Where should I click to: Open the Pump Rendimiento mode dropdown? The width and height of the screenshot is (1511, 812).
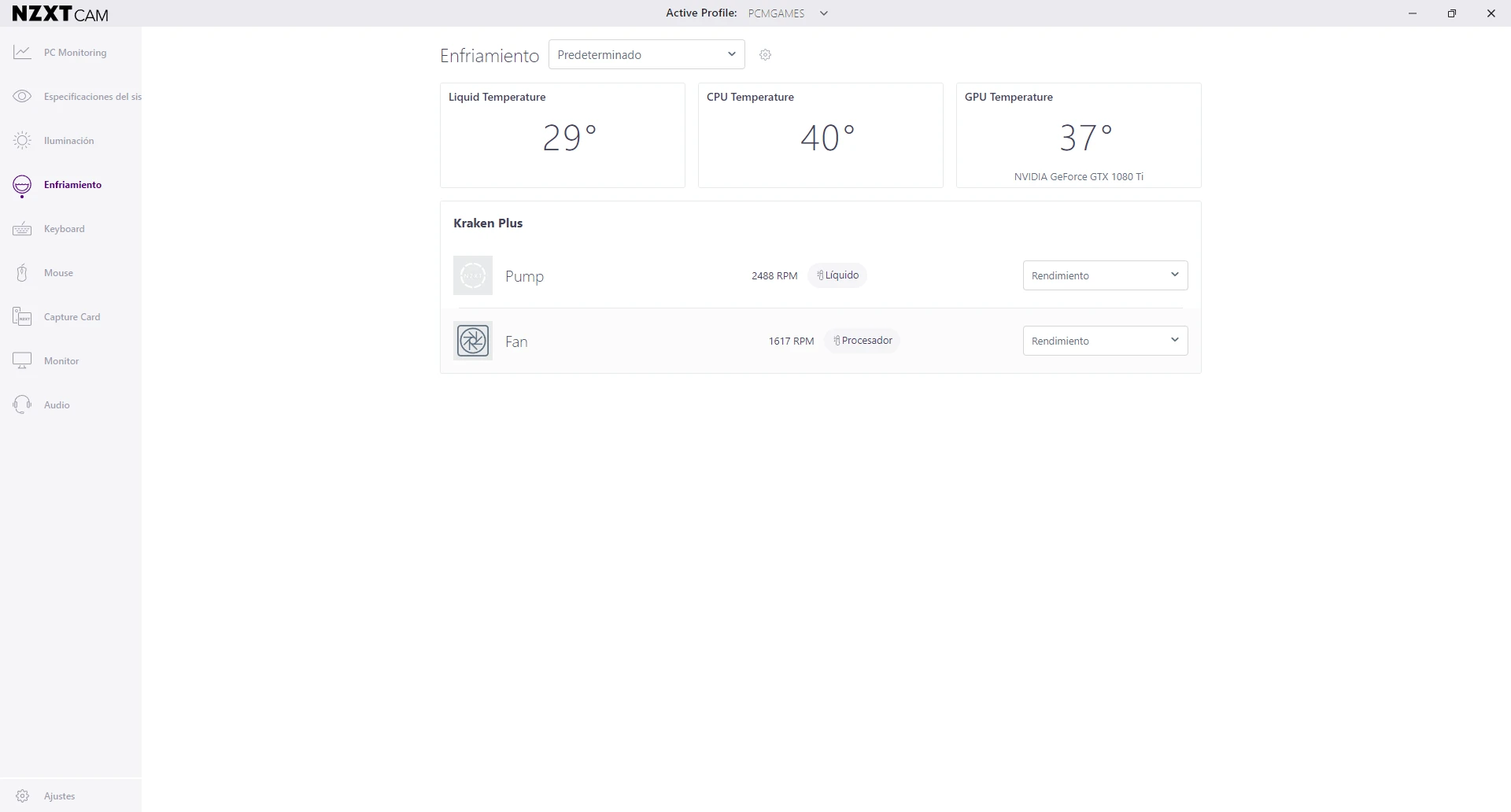[x=1106, y=275]
